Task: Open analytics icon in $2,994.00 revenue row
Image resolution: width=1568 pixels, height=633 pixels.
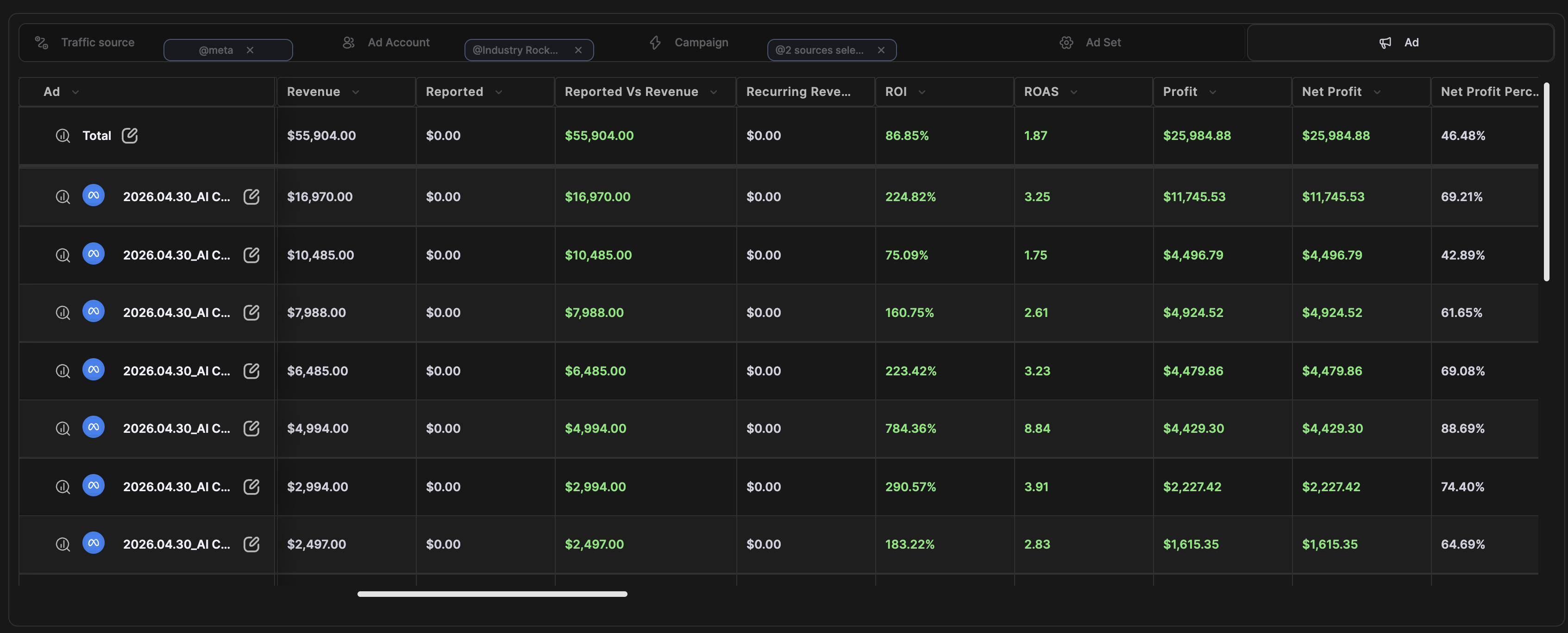Action: 63,487
